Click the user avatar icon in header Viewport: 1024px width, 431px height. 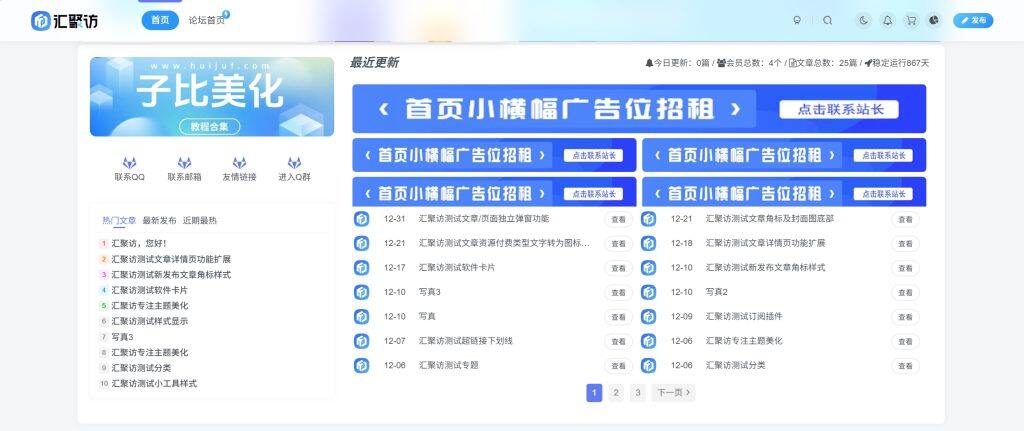934,20
